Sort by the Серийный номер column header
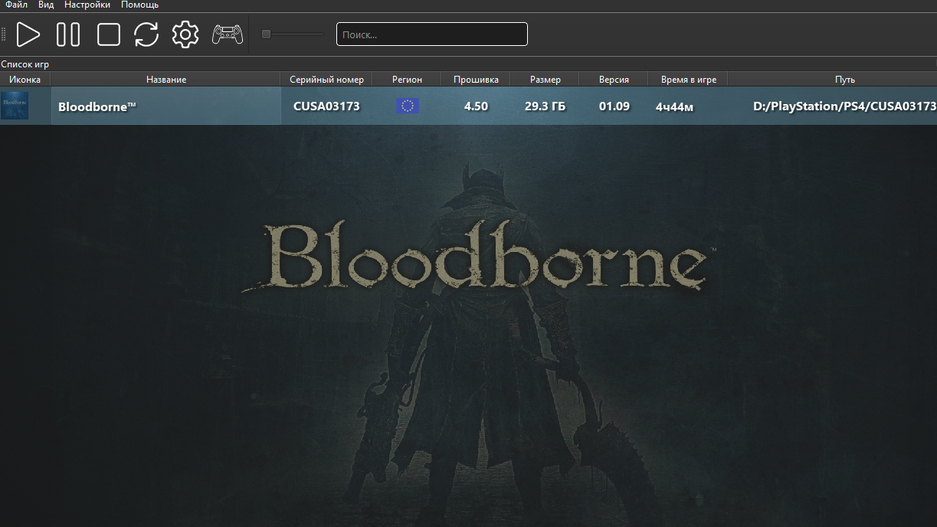 tap(326, 79)
